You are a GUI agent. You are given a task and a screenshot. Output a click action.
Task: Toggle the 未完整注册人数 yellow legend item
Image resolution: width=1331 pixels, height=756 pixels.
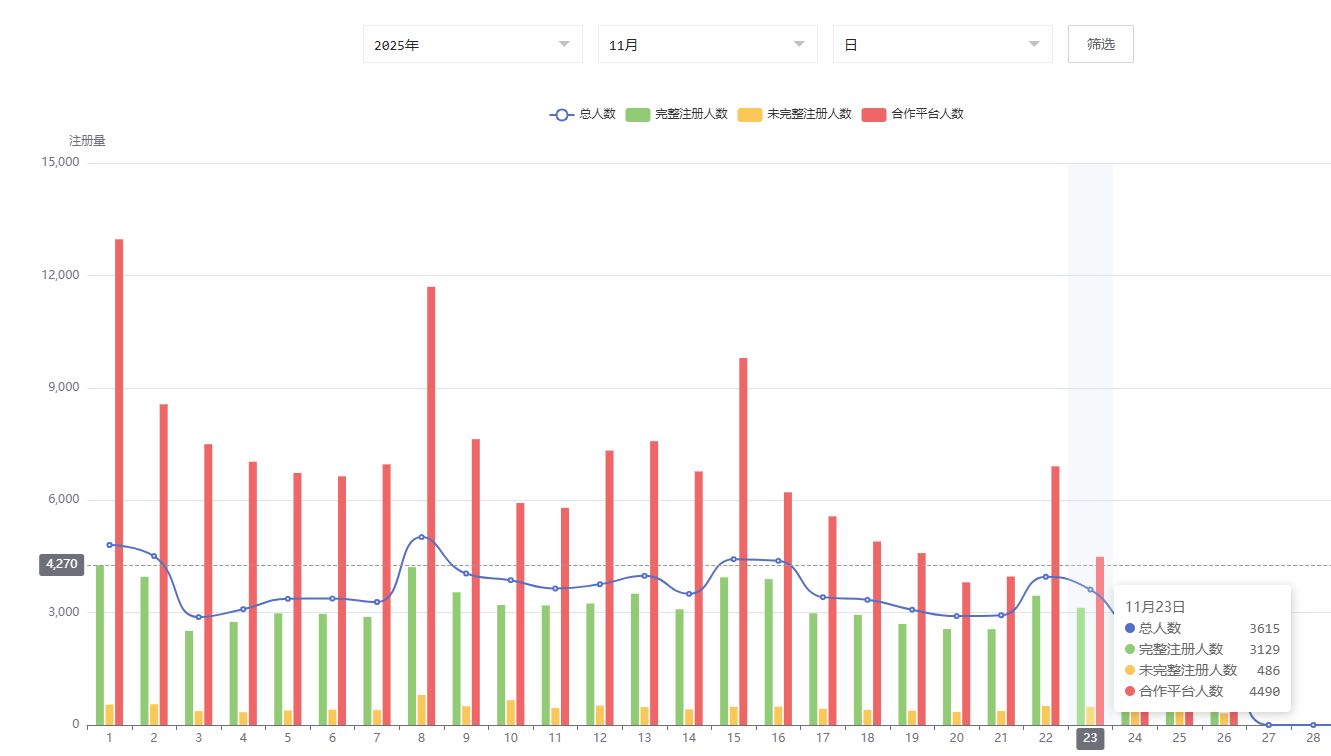pos(794,114)
